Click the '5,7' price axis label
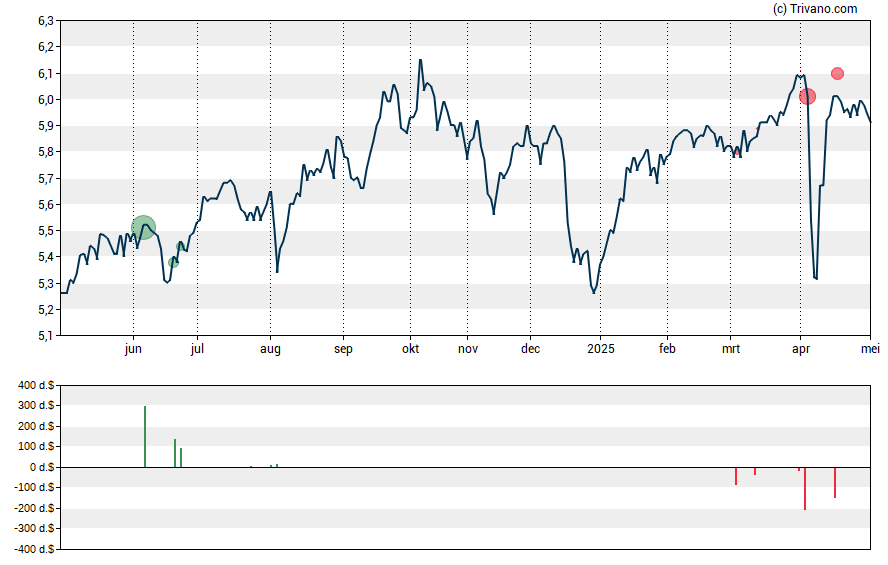 click(46, 178)
